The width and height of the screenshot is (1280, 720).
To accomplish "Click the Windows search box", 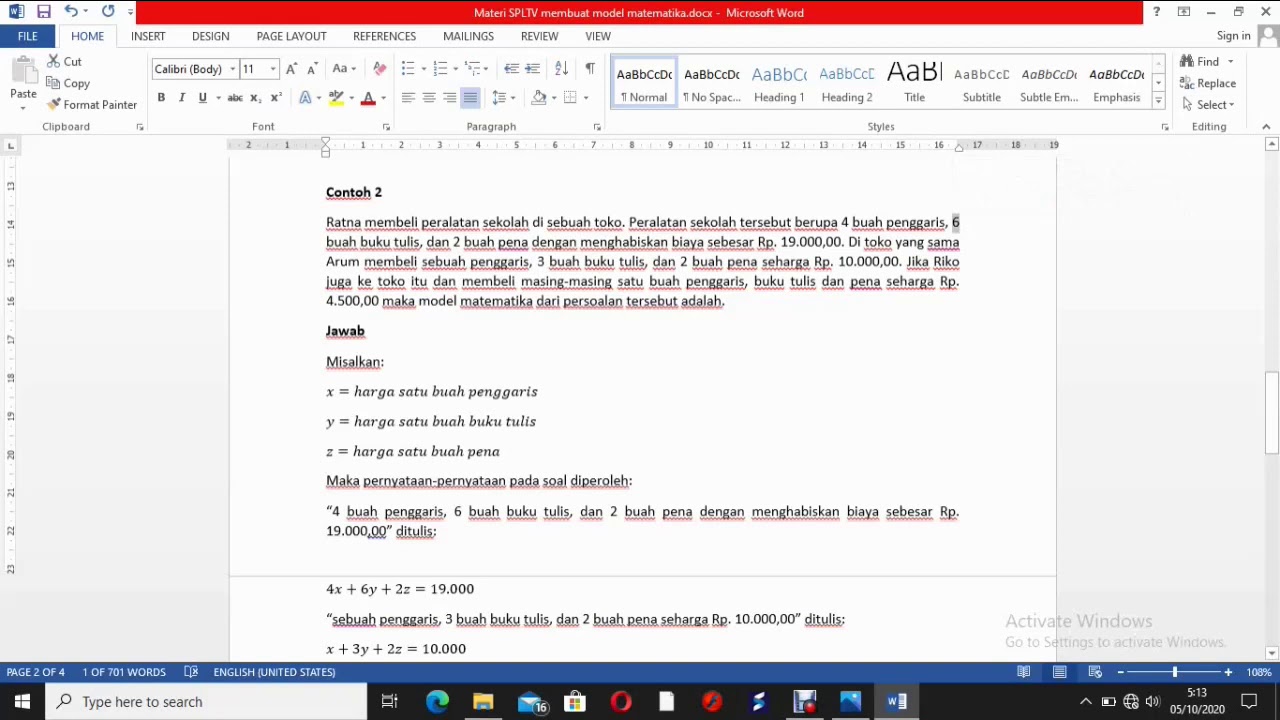I will click(x=206, y=702).
